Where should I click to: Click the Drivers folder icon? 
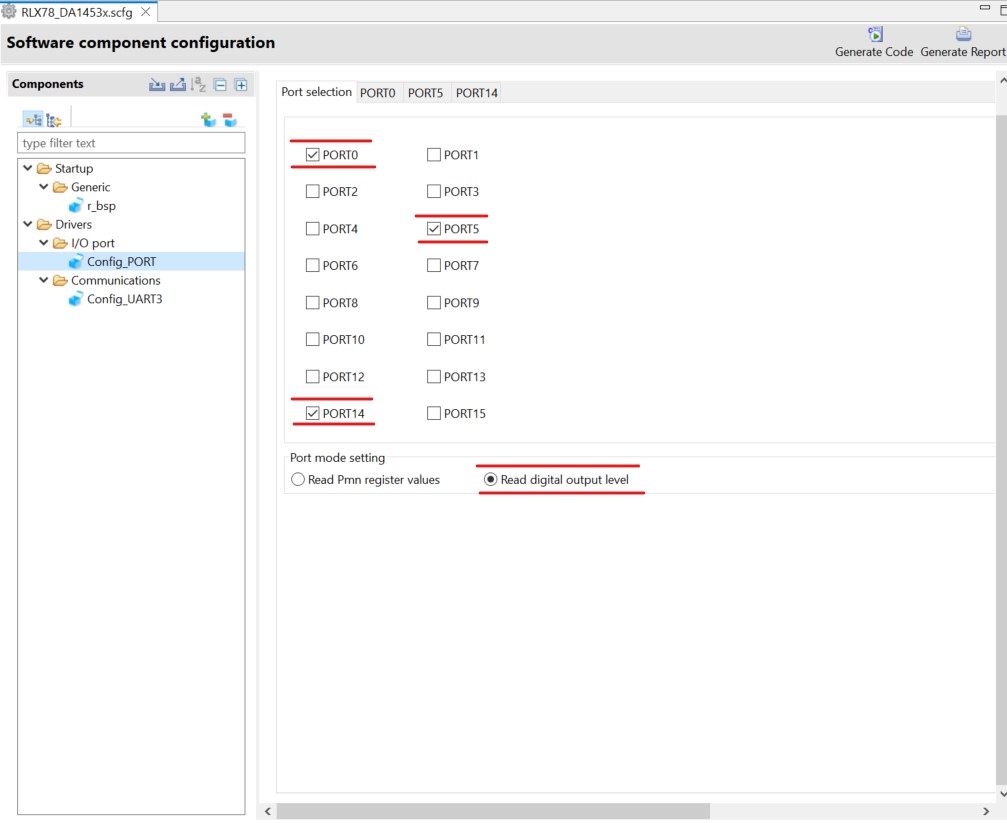coord(44,224)
